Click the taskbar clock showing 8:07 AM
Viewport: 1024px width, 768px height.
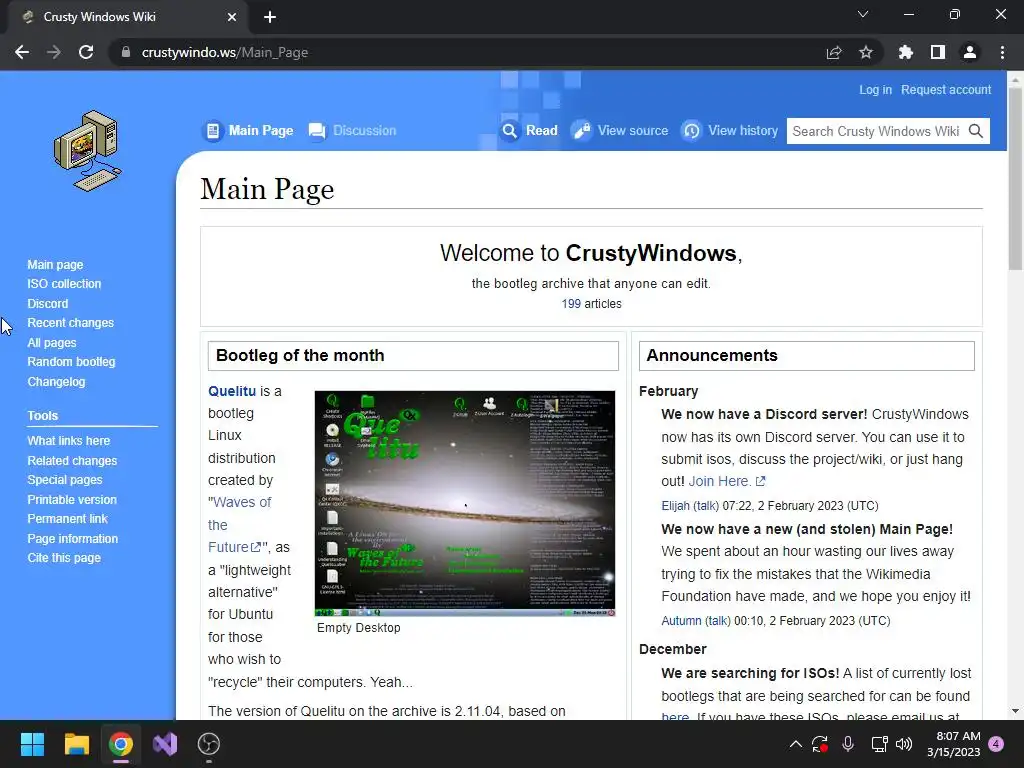953,744
